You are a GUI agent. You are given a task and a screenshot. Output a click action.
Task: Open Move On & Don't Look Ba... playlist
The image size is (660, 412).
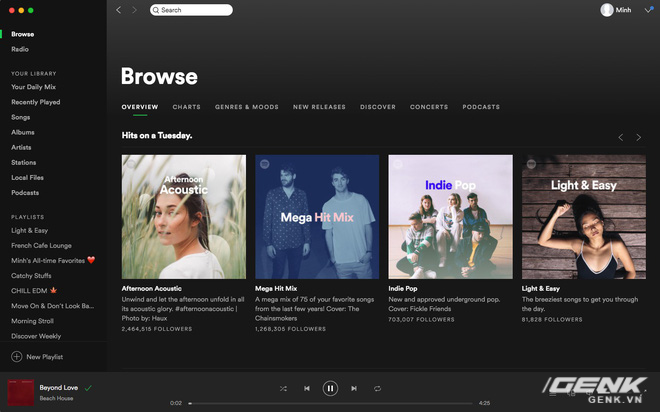point(53,306)
